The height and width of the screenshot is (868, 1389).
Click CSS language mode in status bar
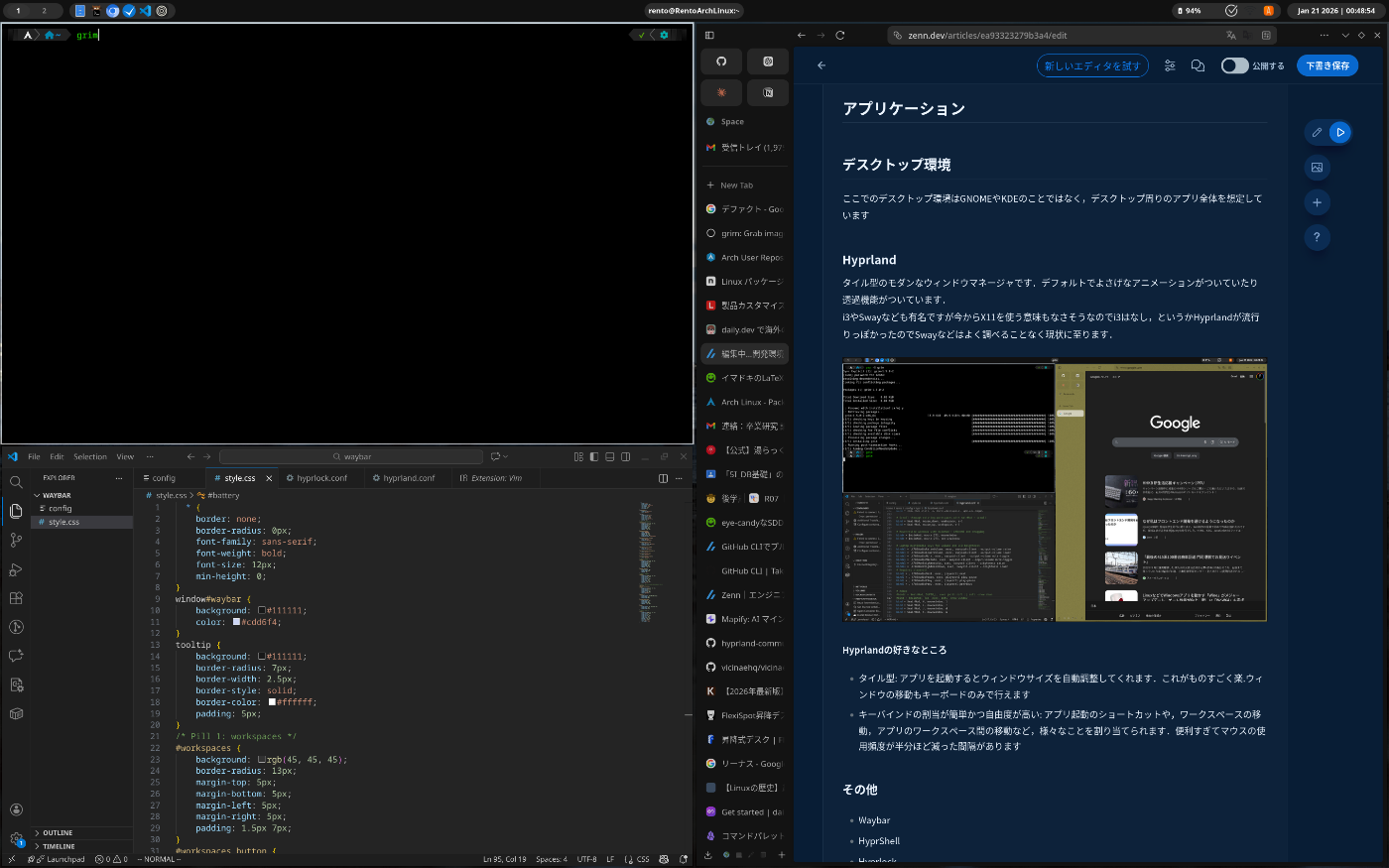point(643,859)
